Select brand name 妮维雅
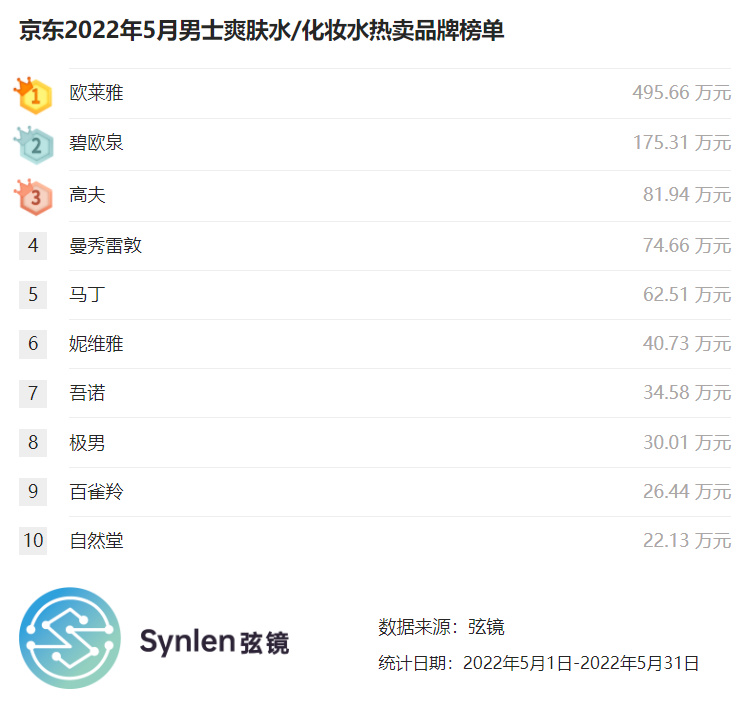Screen dimensions: 749x702 pyautogui.click(x=96, y=344)
